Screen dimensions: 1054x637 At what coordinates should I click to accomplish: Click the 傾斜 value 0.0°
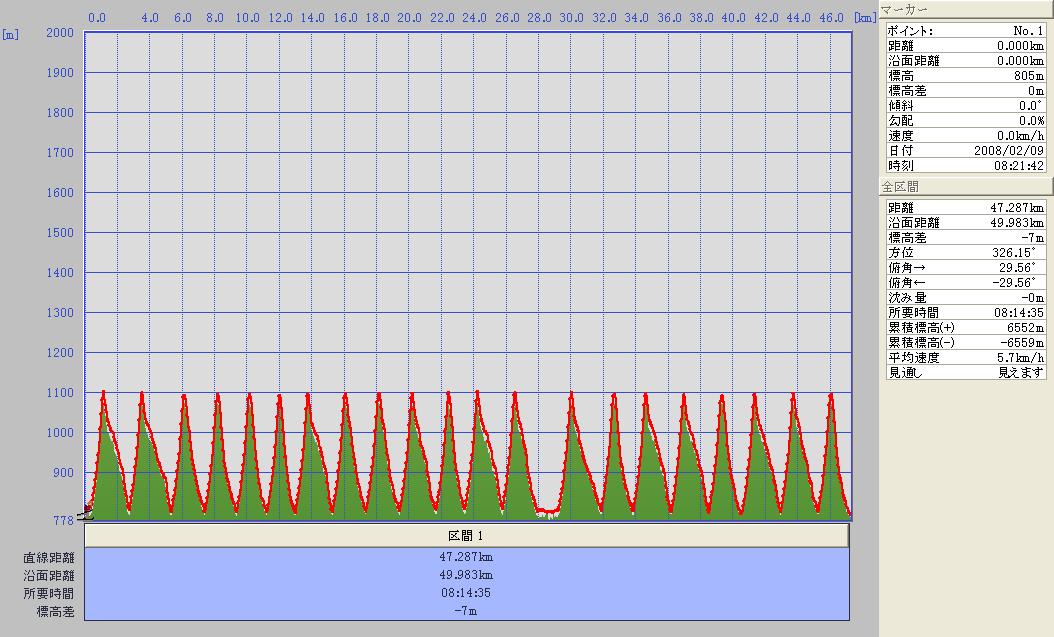[1030, 105]
